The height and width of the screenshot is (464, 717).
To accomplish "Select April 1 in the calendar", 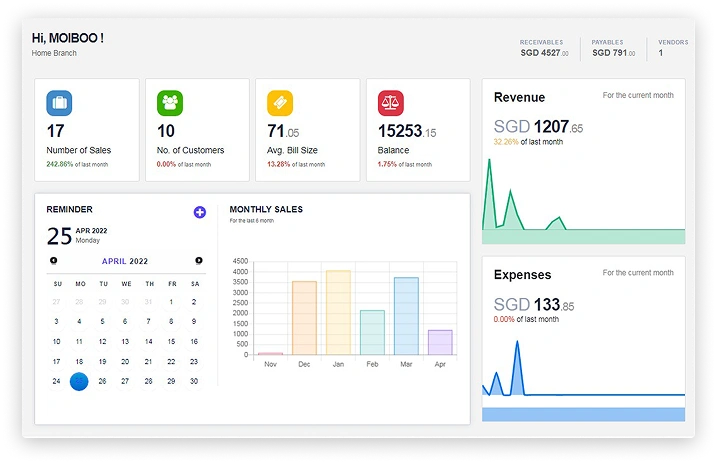I will 171,302.
